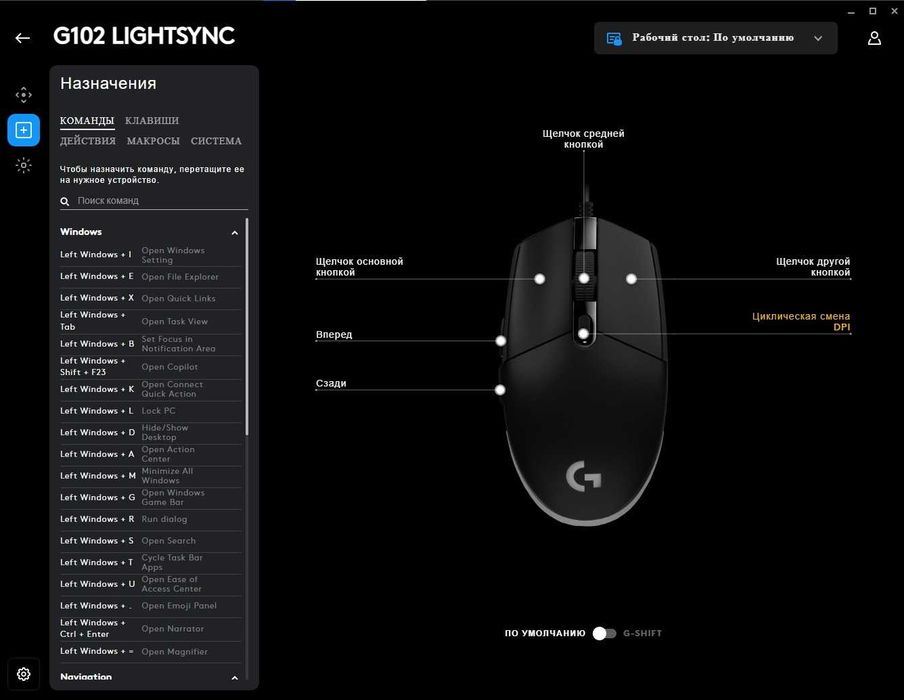Close the G HUB window
This screenshot has height=700, width=904.
(x=894, y=12)
